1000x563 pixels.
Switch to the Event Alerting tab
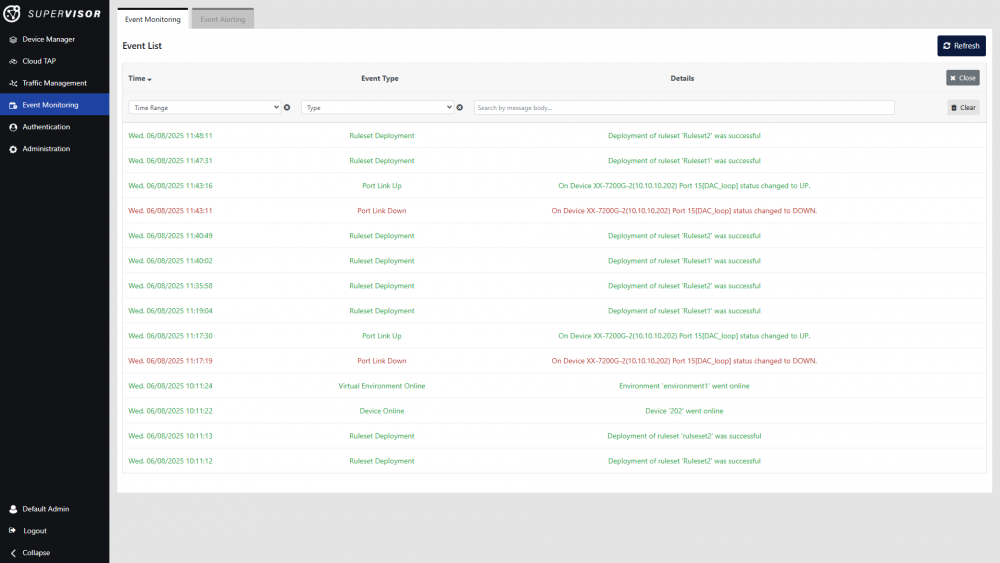pos(222,19)
